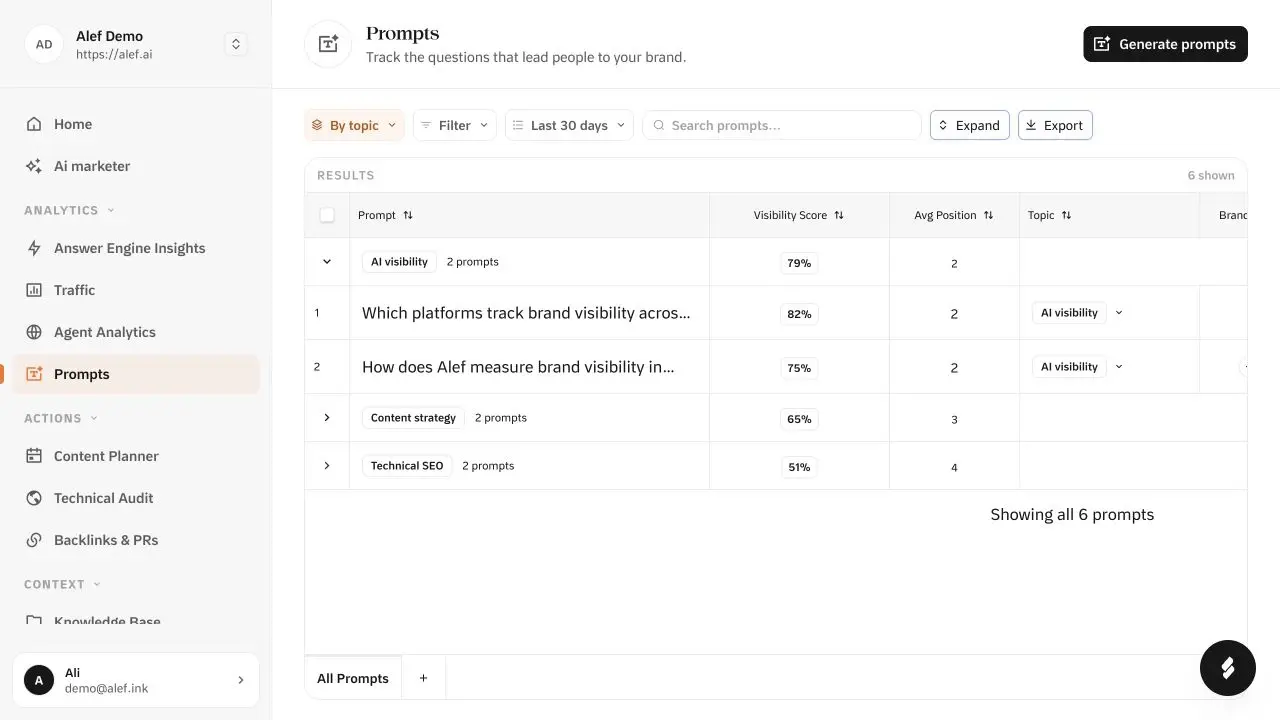Click the https://alef.ai workspace URL
The width and height of the screenshot is (1280, 720).
pos(114,55)
